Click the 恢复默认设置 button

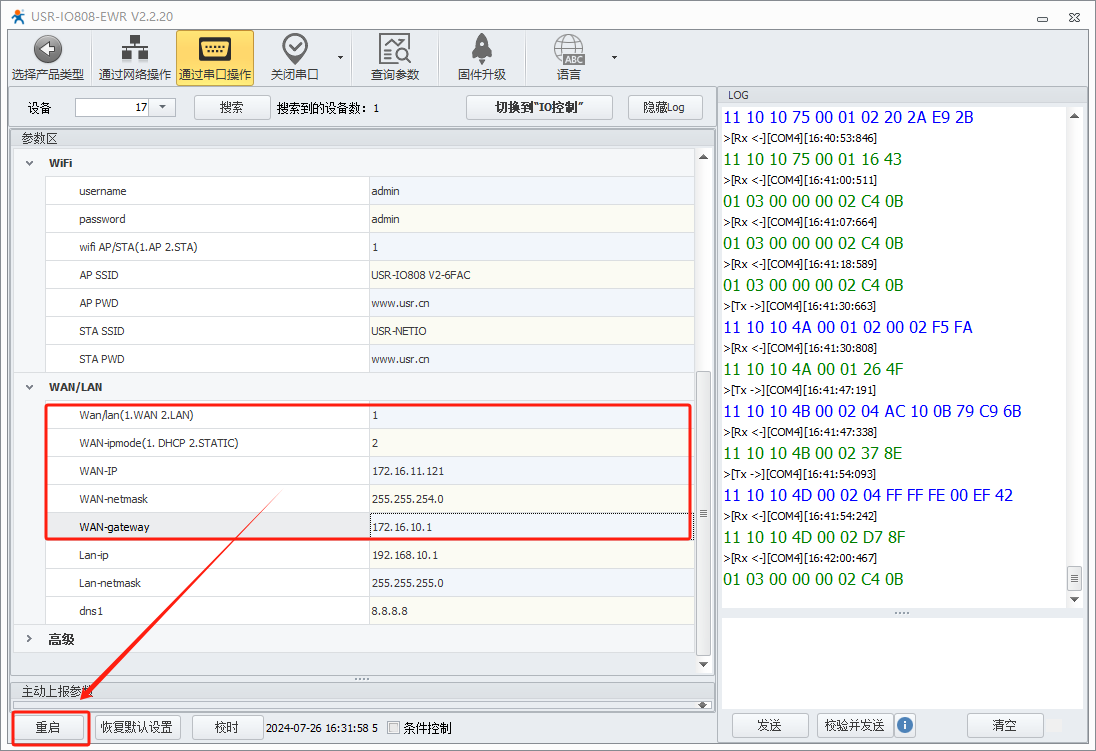135,727
